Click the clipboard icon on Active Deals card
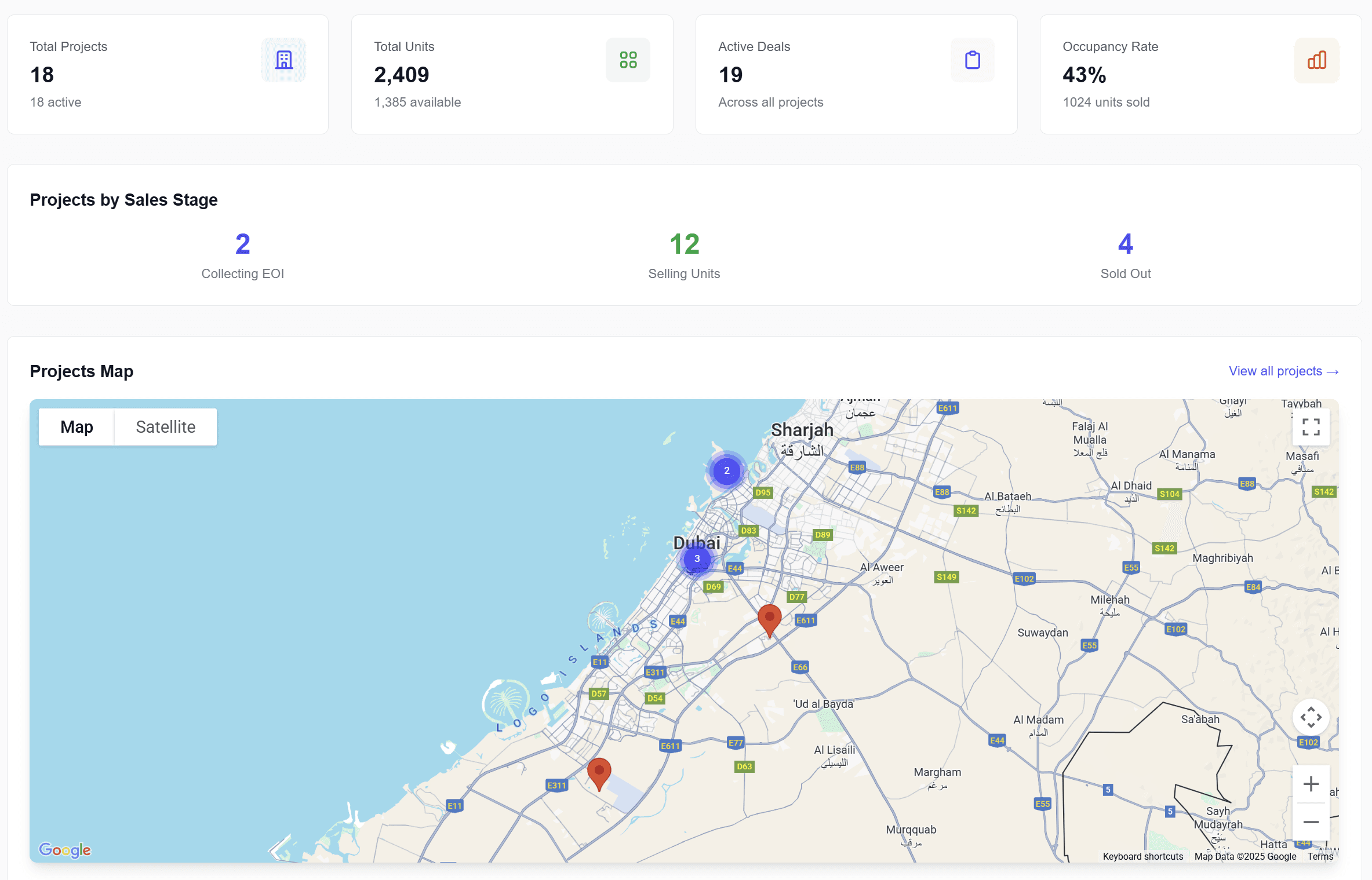 (x=972, y=60)
